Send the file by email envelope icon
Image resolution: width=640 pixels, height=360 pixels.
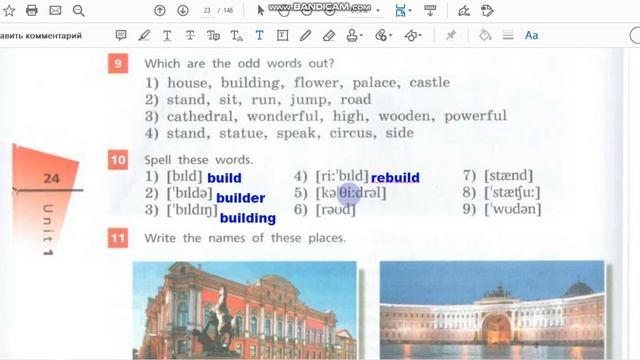point(55,11)
